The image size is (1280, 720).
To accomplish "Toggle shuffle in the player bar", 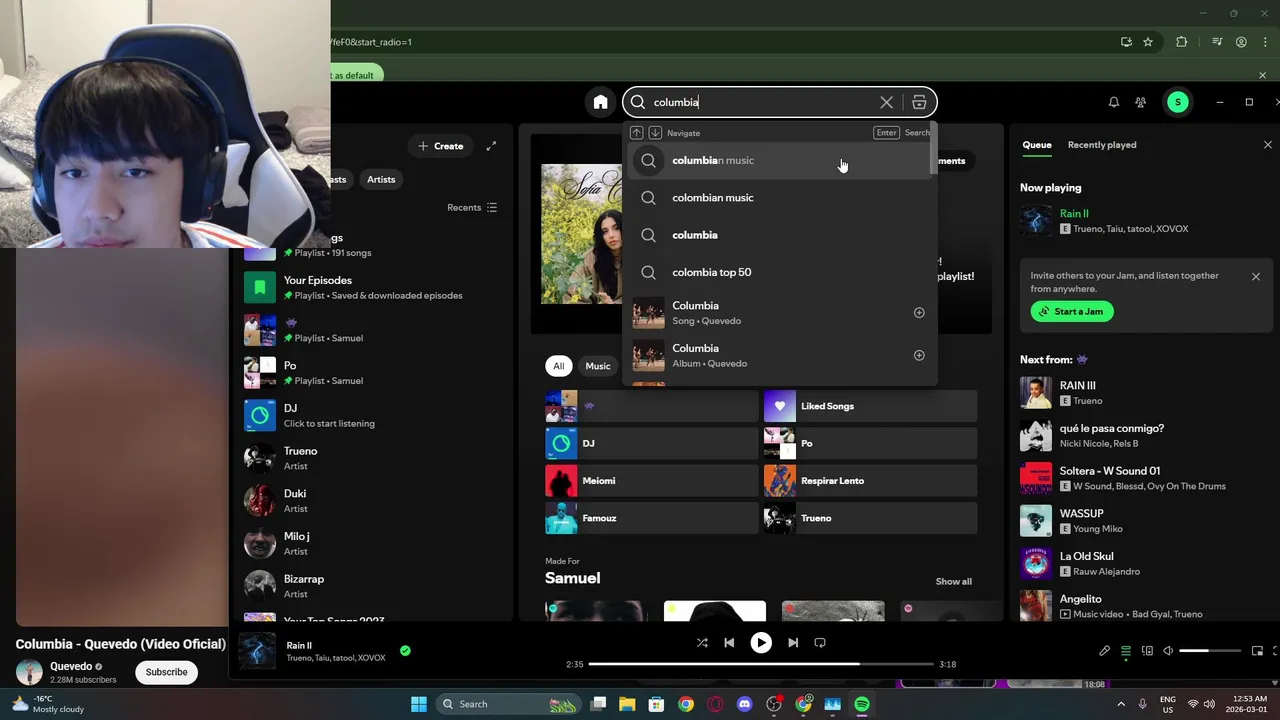I will [702, 643].
